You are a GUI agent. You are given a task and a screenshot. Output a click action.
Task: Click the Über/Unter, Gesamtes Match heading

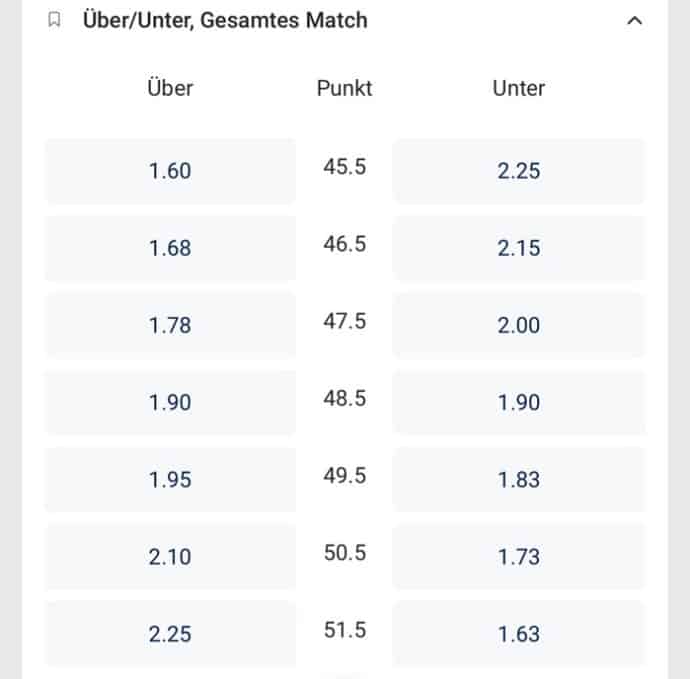(x=225, y=20)
